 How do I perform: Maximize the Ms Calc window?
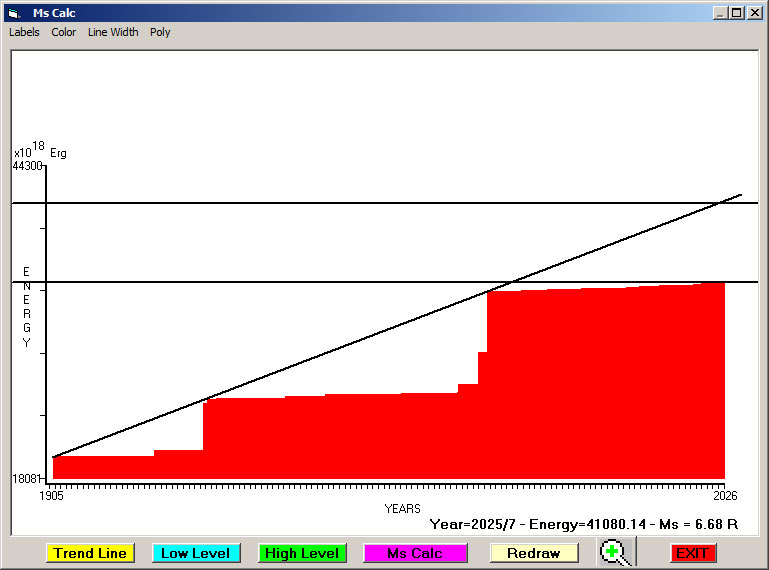tap(737, 13)
